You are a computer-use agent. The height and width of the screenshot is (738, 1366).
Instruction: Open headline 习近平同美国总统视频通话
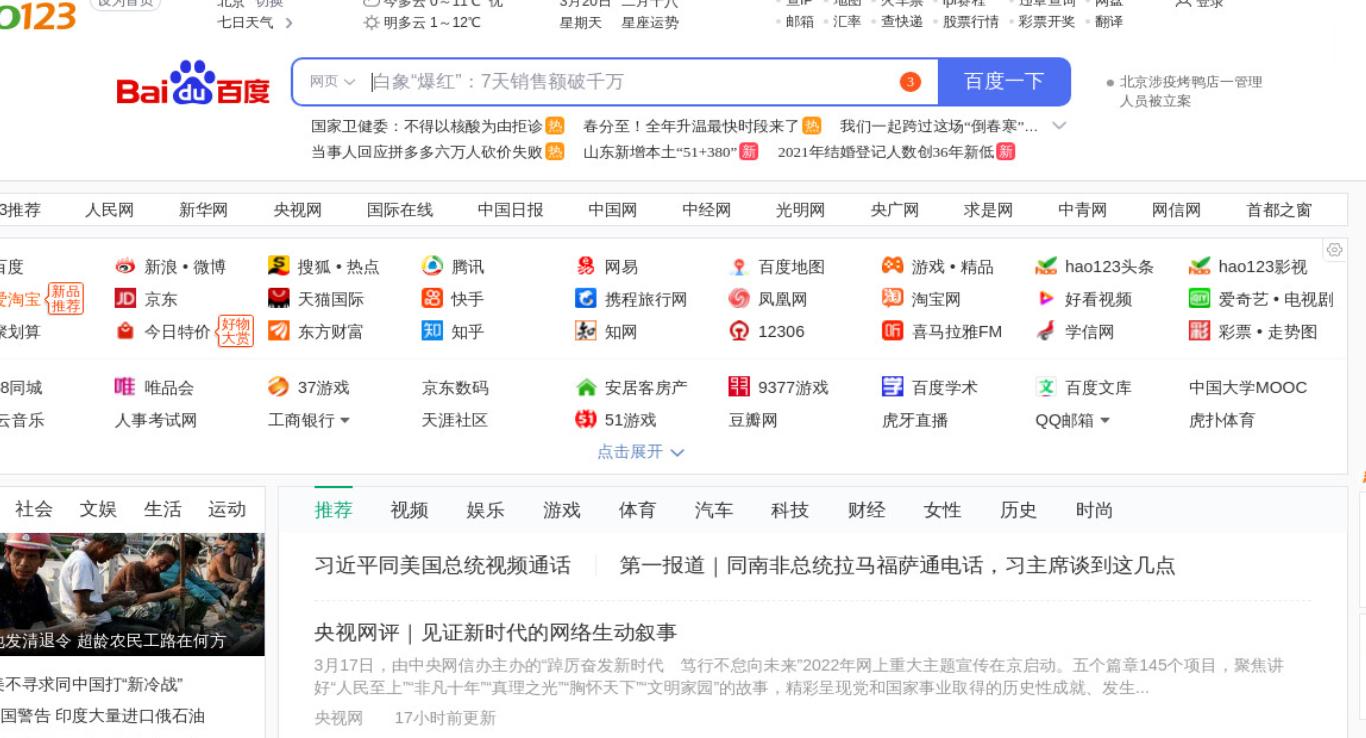click(442, 566)
